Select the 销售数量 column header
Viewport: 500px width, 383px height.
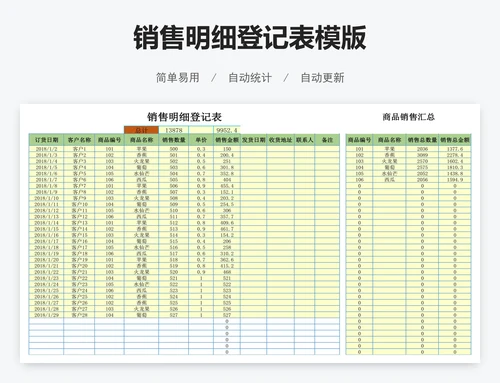click(x=174, y=140)
